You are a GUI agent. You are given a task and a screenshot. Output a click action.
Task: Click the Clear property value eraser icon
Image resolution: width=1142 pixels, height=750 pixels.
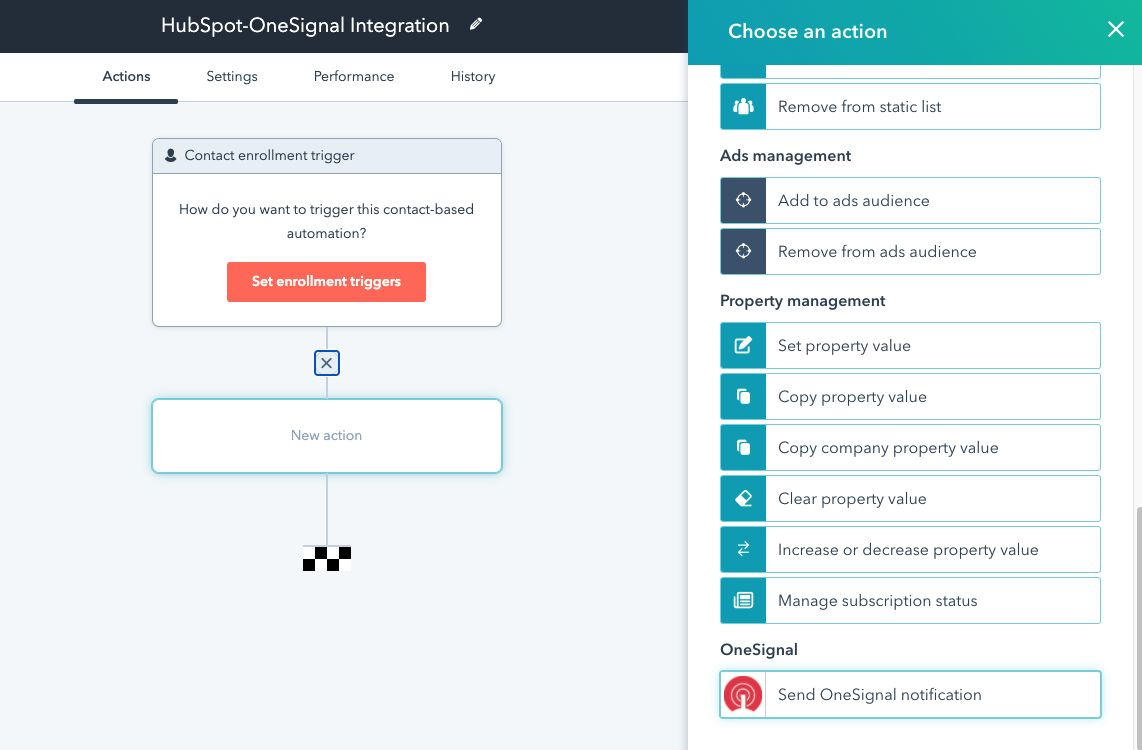[743, 498]
